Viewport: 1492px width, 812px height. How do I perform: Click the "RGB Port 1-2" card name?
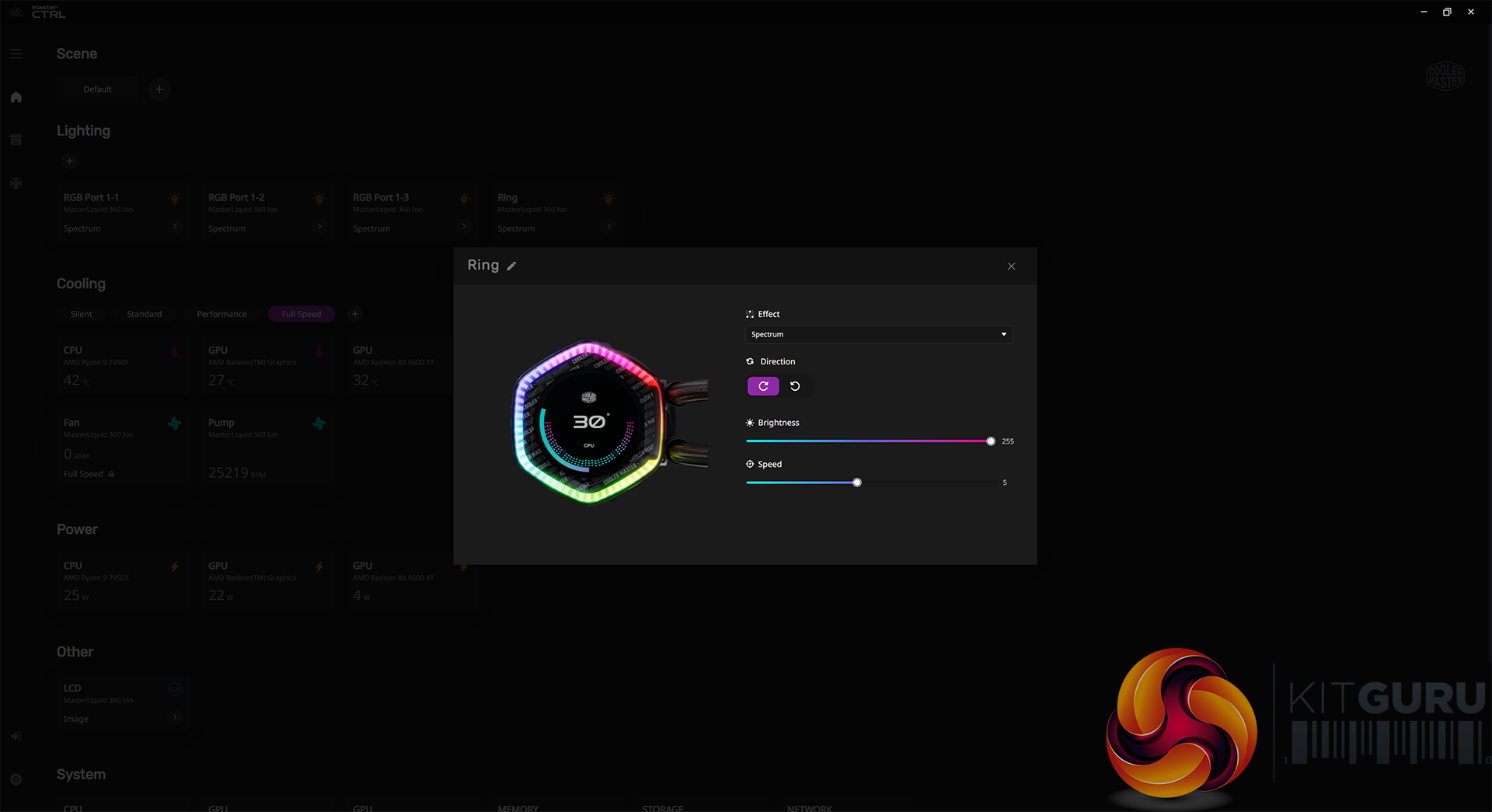[x=236, y=197]
